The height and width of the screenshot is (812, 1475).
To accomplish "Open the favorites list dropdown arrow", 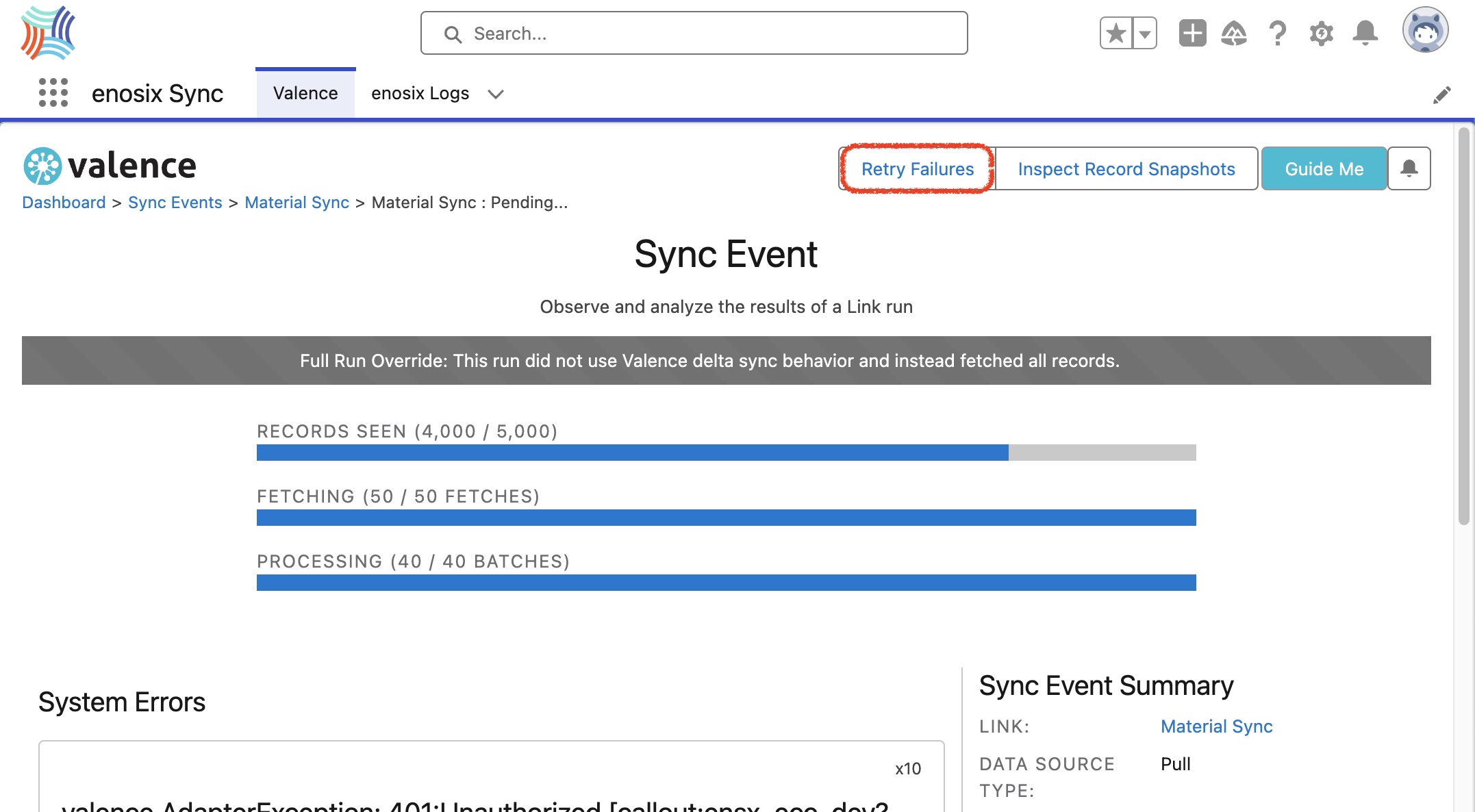I will (x=1145, y=33).
